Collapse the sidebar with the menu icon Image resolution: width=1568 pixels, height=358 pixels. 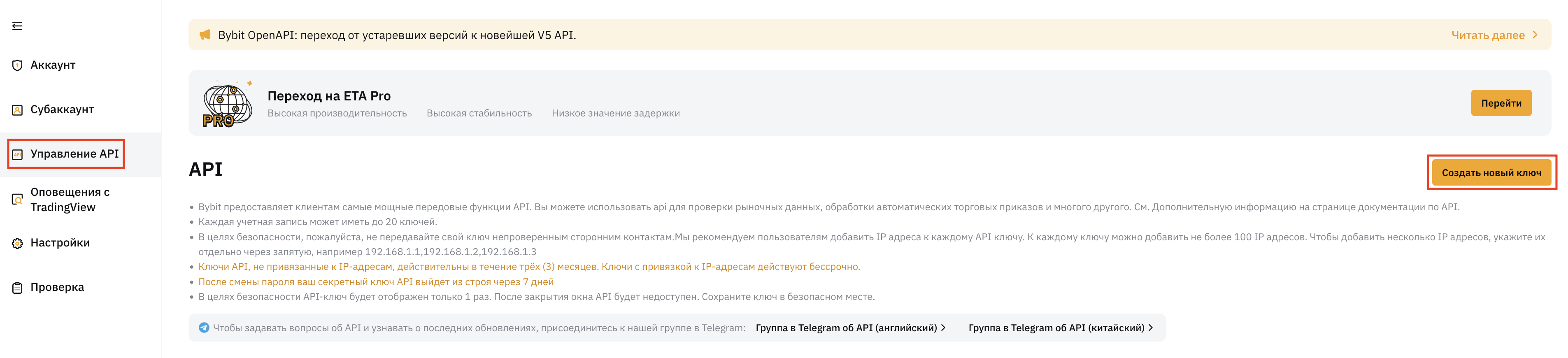pos(17,26)
